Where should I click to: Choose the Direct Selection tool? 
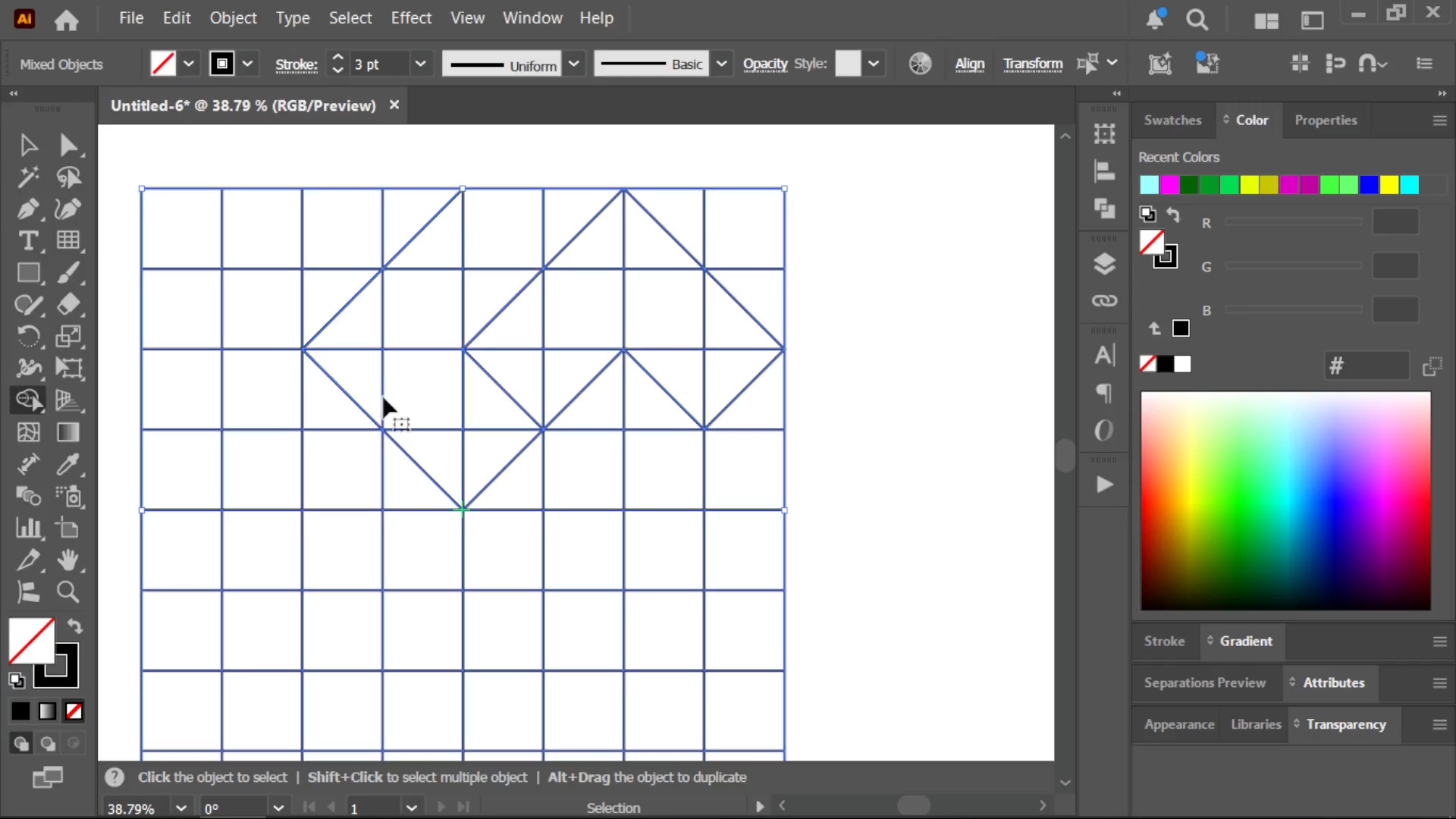click(68, 145)
